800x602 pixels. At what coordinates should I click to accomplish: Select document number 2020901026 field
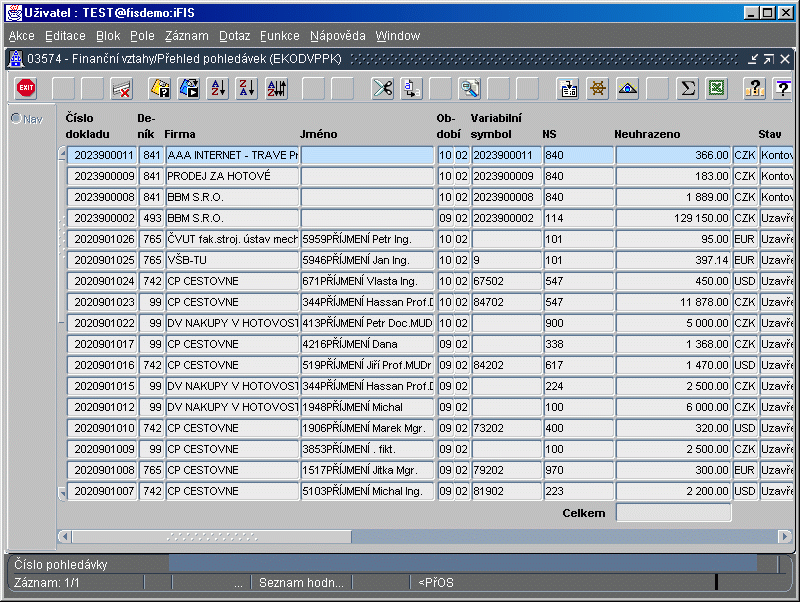101,240
